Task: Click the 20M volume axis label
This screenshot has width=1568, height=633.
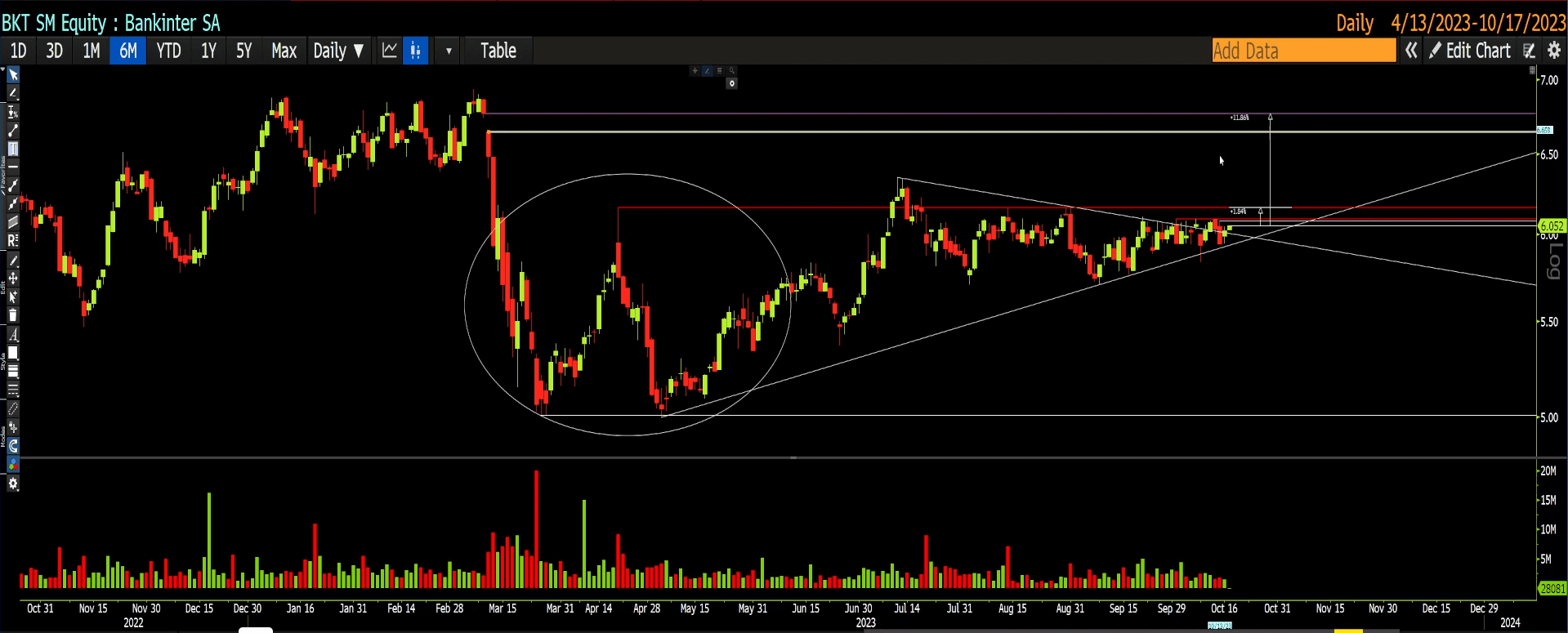Action: point(1548,471)
